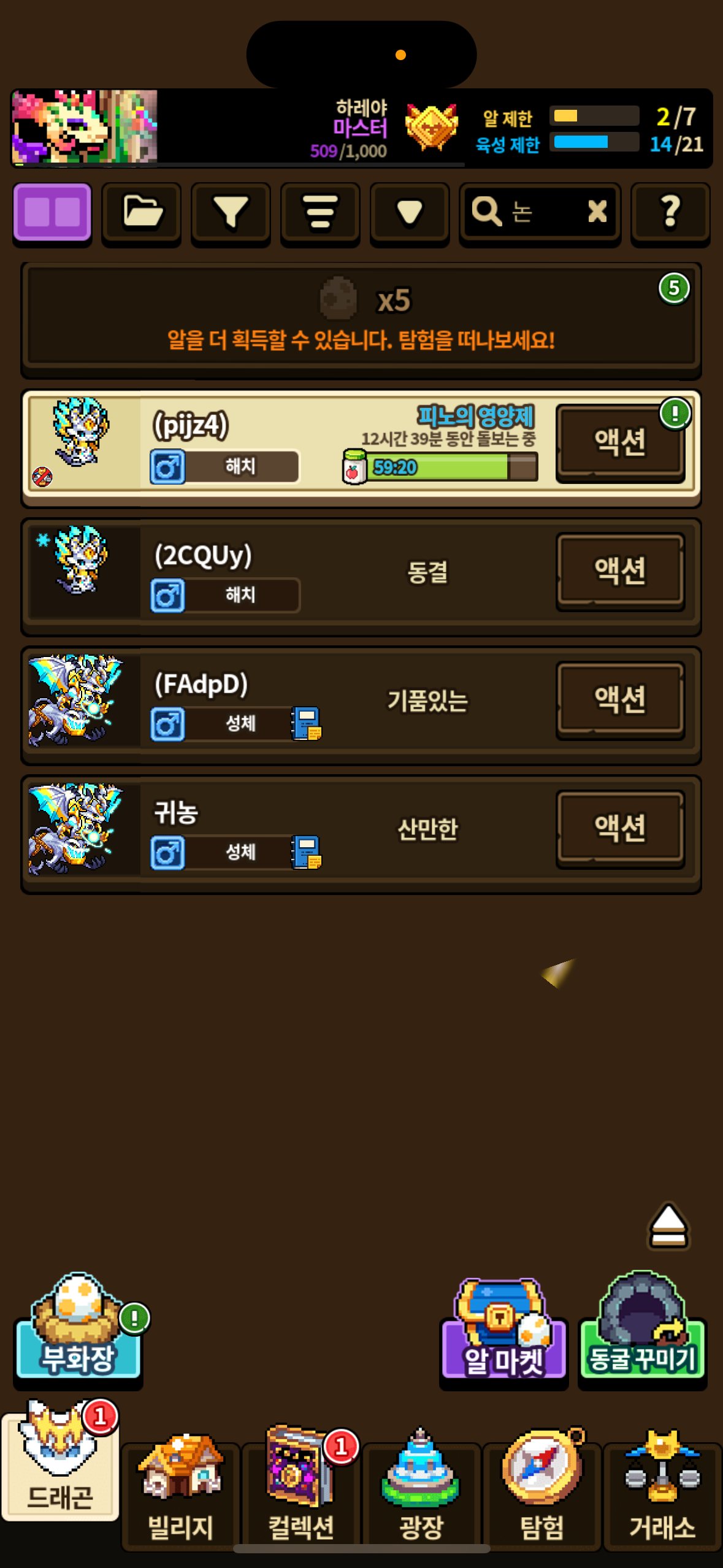Open note icon beside (FAdpD) 성체 label
The image size is (723, 1568).
coord(307,724)
